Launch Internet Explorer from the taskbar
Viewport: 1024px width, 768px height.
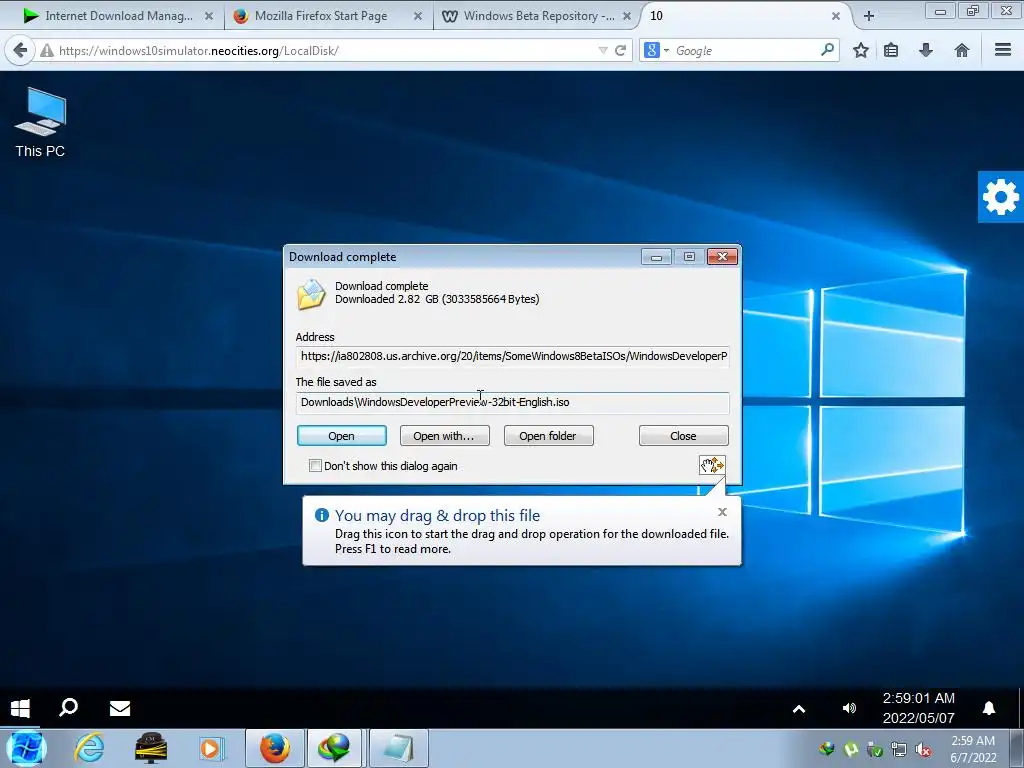click(89, 748)
